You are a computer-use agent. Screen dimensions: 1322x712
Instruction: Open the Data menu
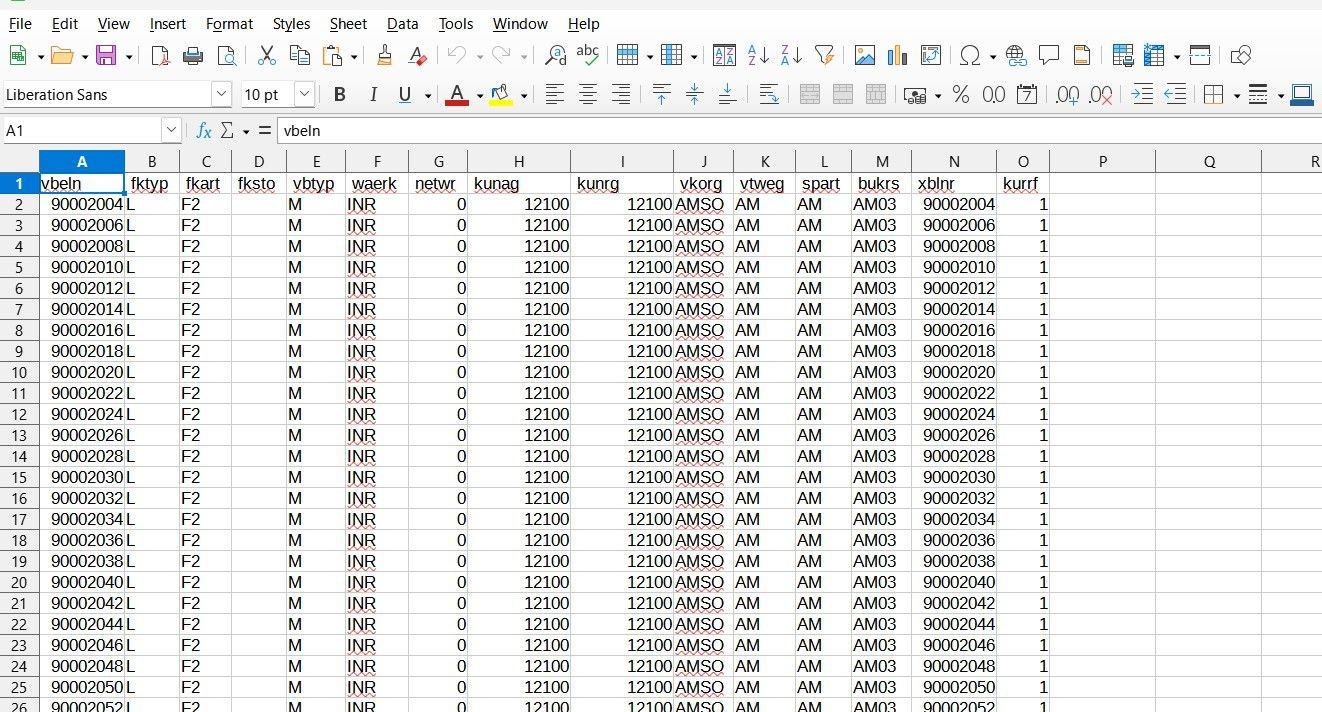click(402, 23)
